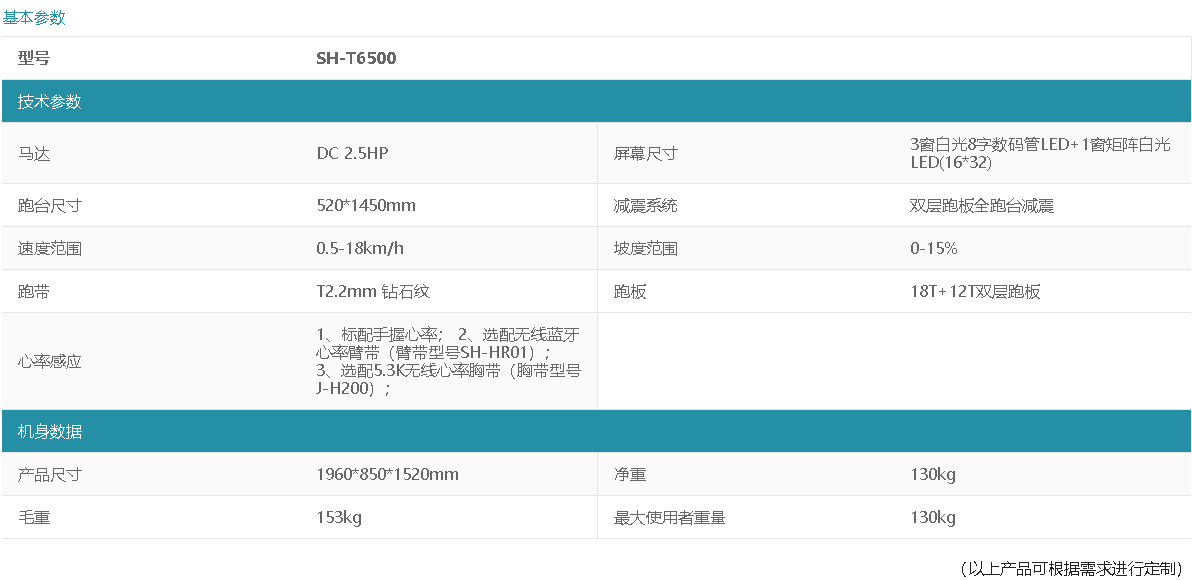Click the customization note below the table
This screenshot has width=1192, height=580.
tap(1071, 568)
